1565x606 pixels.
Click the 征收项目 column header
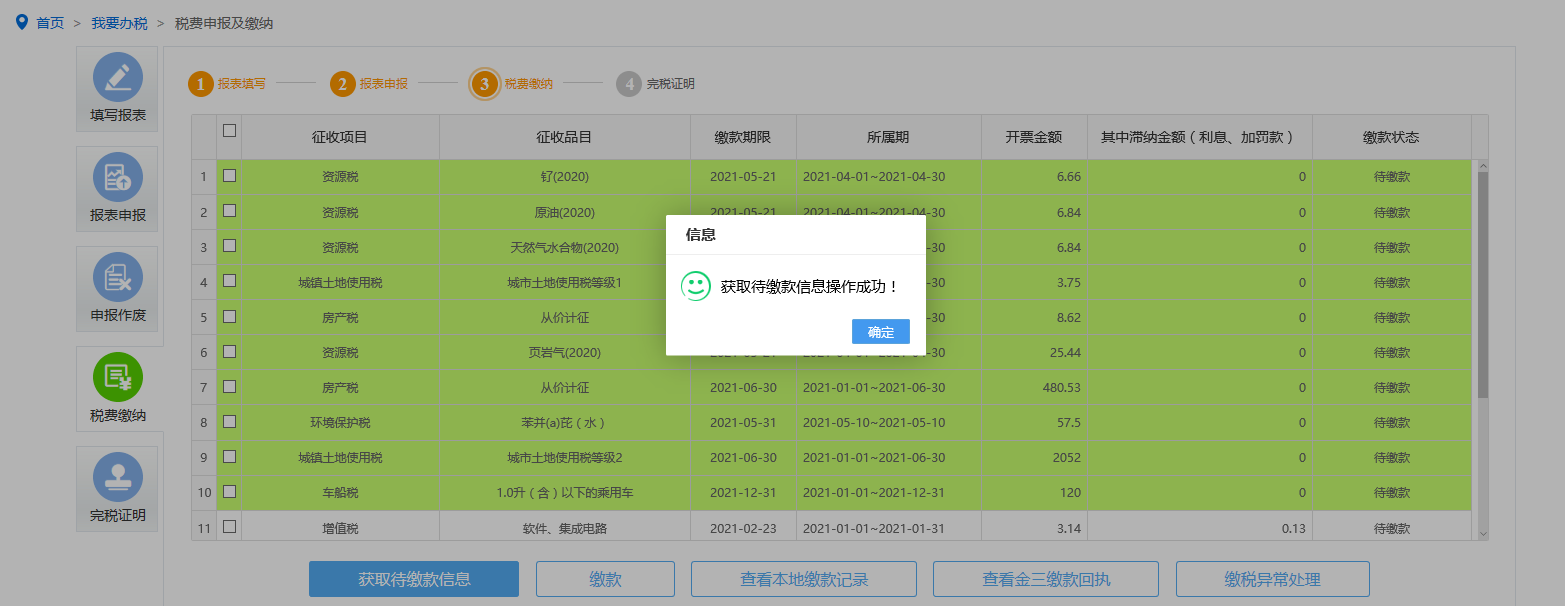tap(340, 137)
